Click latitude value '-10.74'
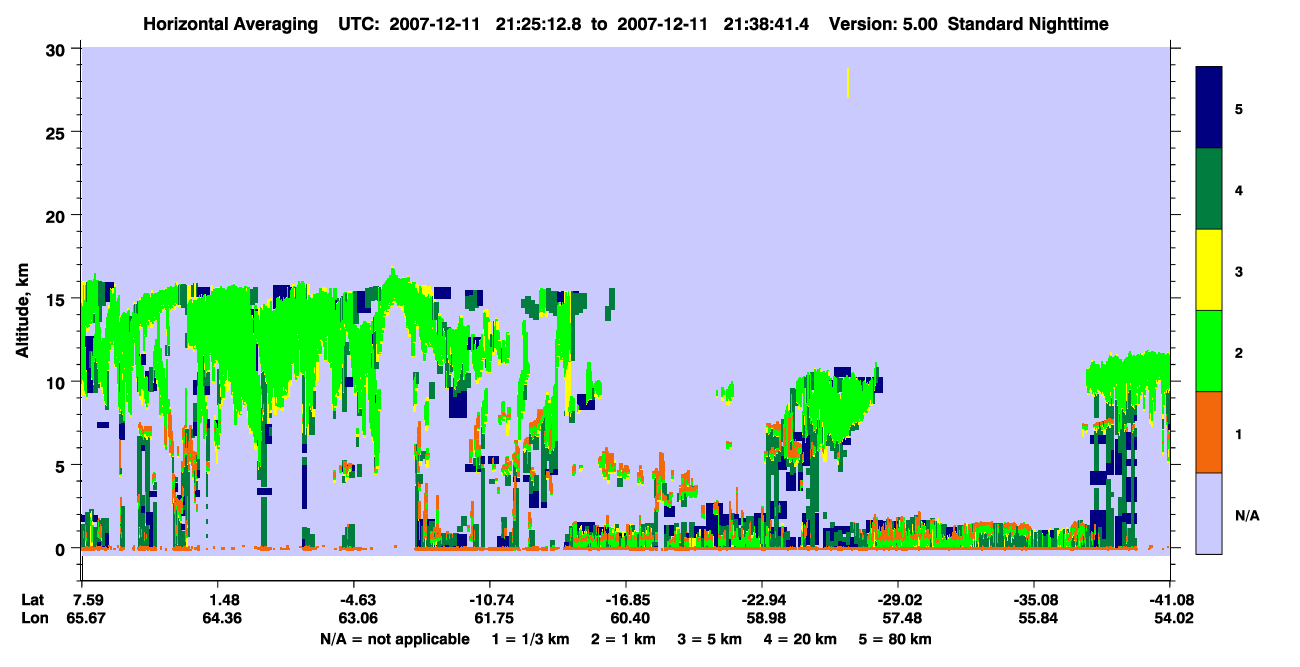The image size is (1300, 667). pos(489,600)
